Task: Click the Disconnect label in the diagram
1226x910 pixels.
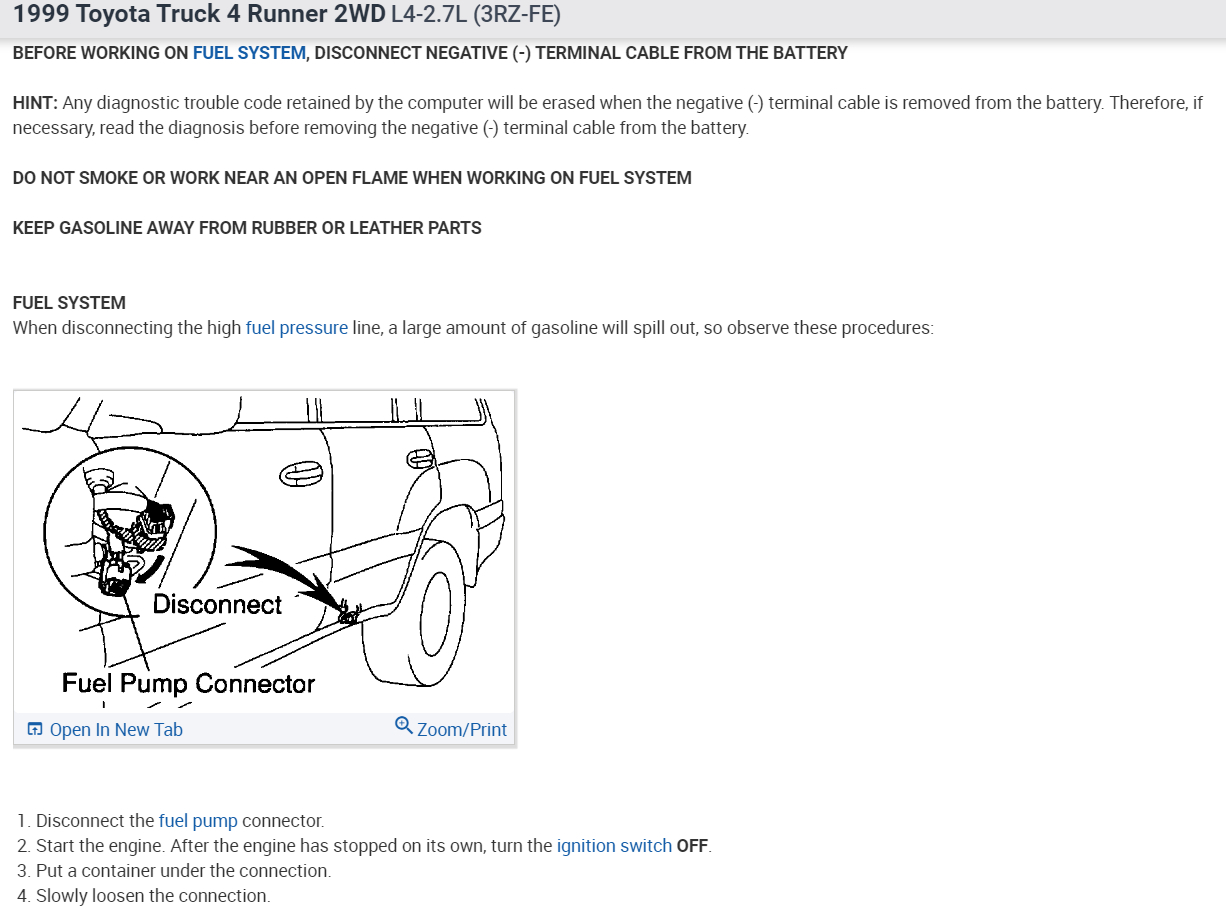Action: click(x=217, y=605)
